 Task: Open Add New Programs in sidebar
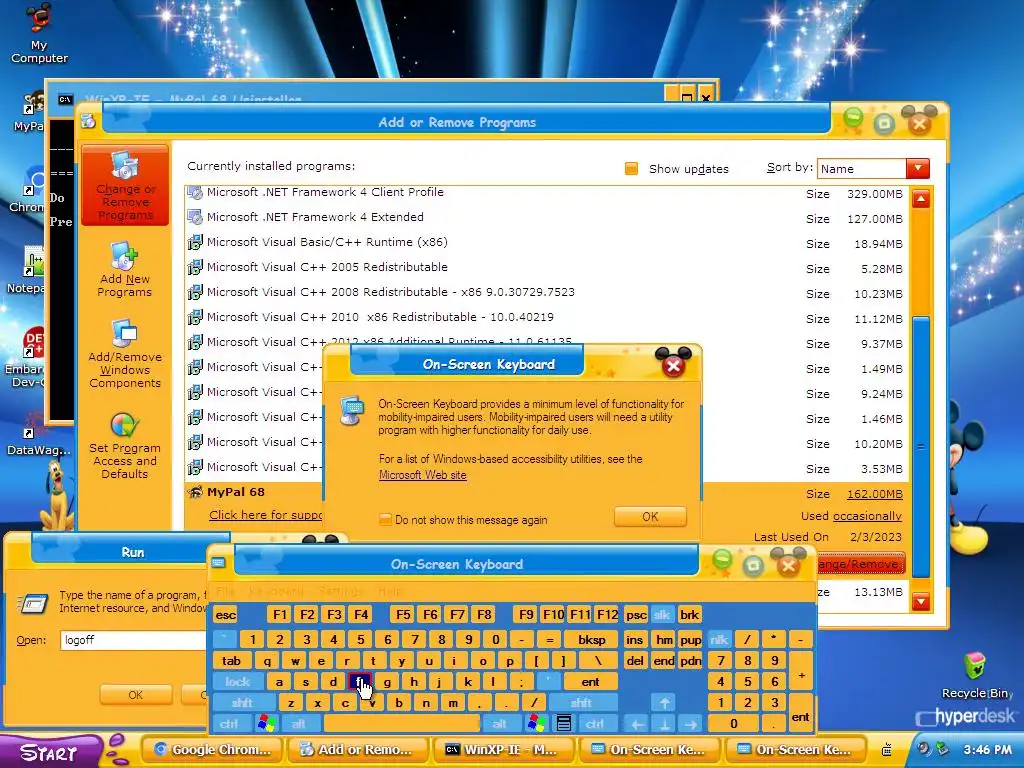[124, 269]
